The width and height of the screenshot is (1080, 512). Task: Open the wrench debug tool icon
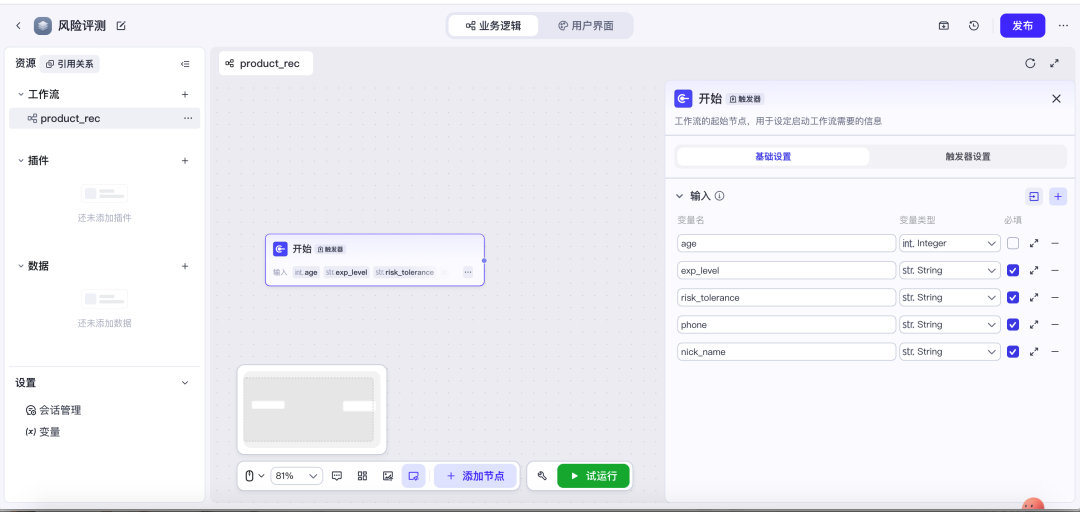542,475
